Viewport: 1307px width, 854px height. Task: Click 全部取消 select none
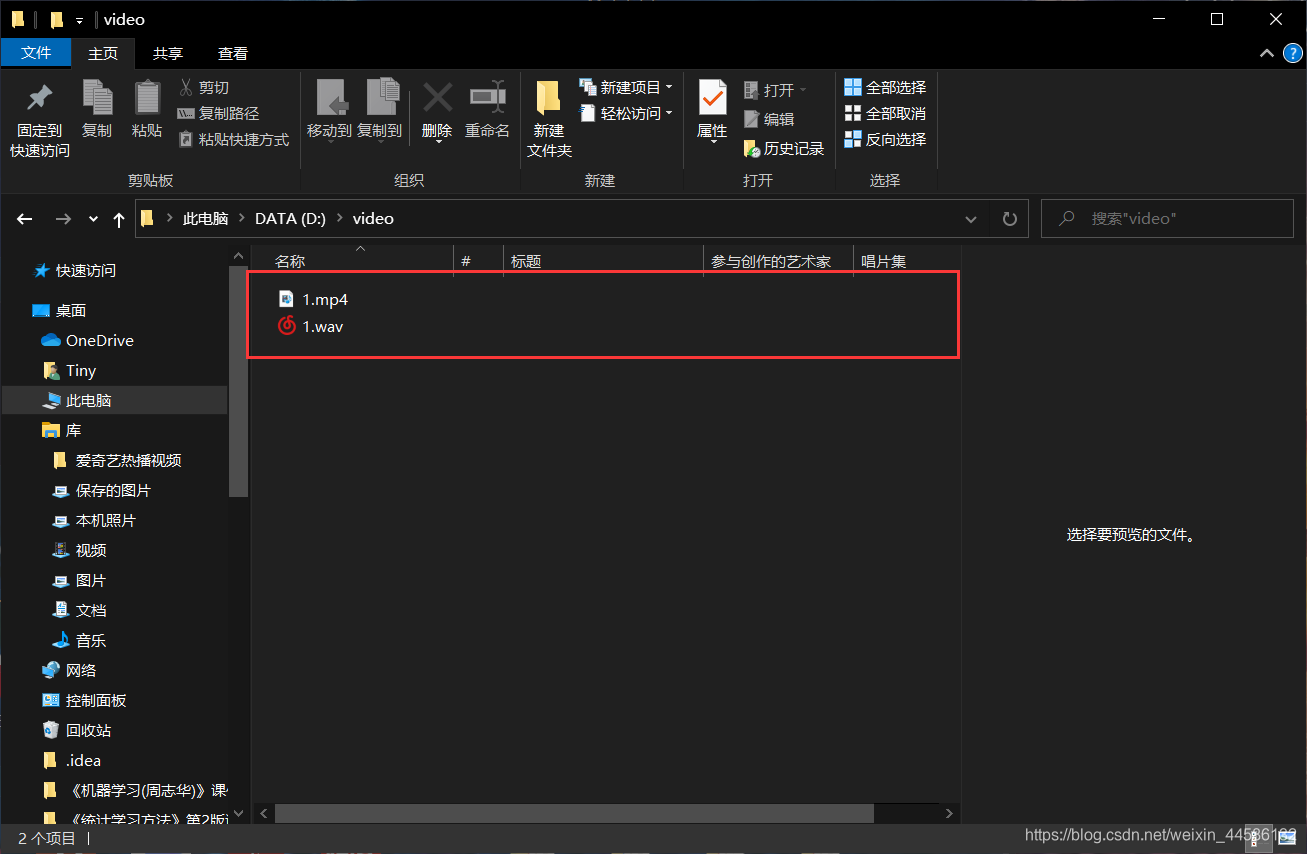click(x=885, y=114)
